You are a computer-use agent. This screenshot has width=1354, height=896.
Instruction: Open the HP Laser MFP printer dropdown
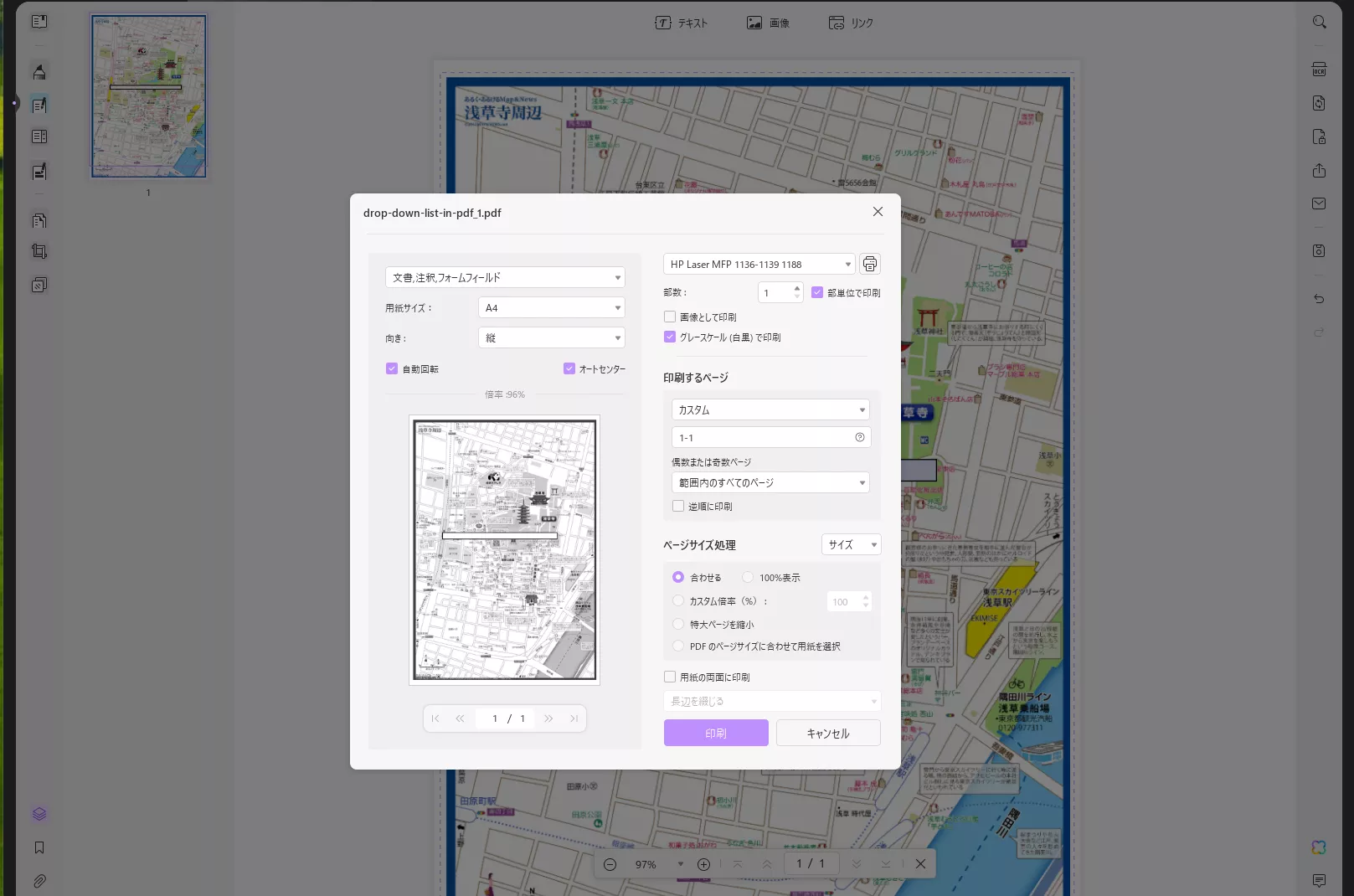click(x=759, y=264)
